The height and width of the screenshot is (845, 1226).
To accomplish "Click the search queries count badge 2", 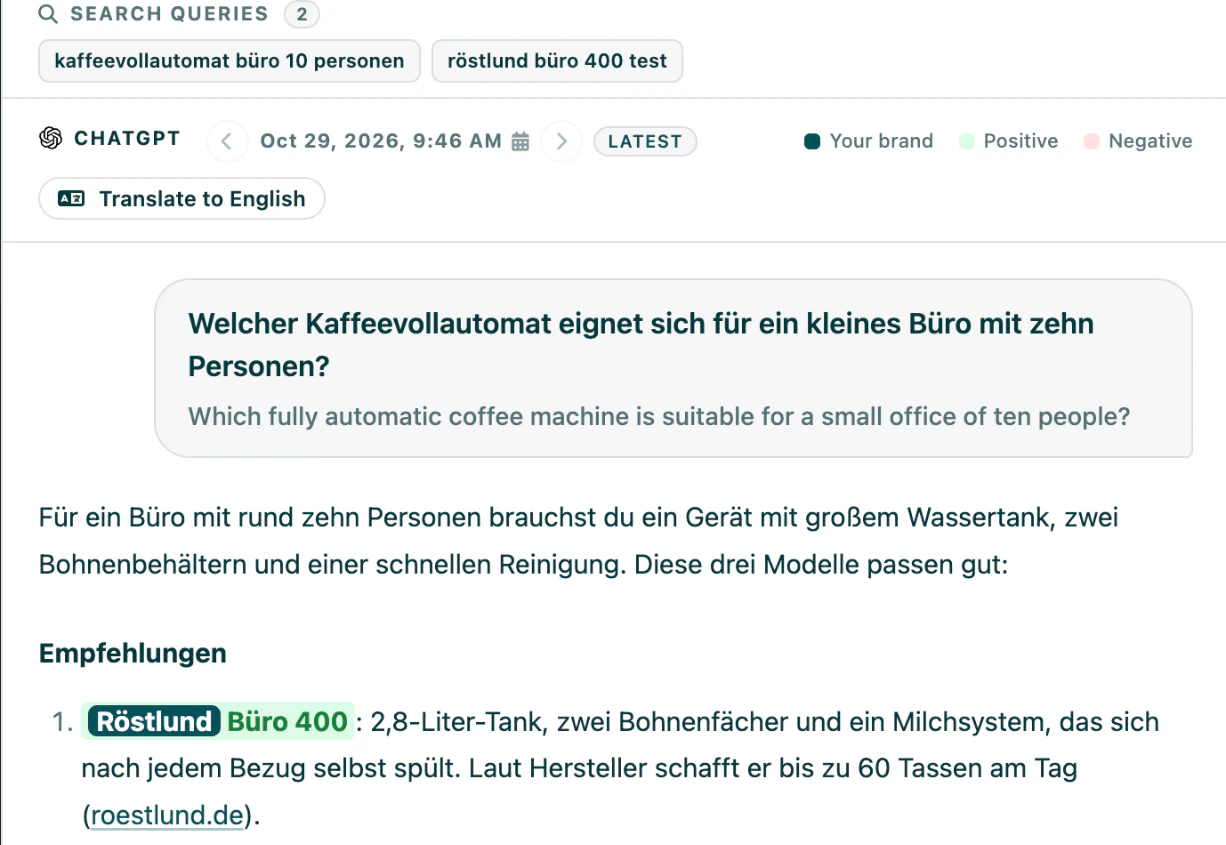I will (302, 14).
